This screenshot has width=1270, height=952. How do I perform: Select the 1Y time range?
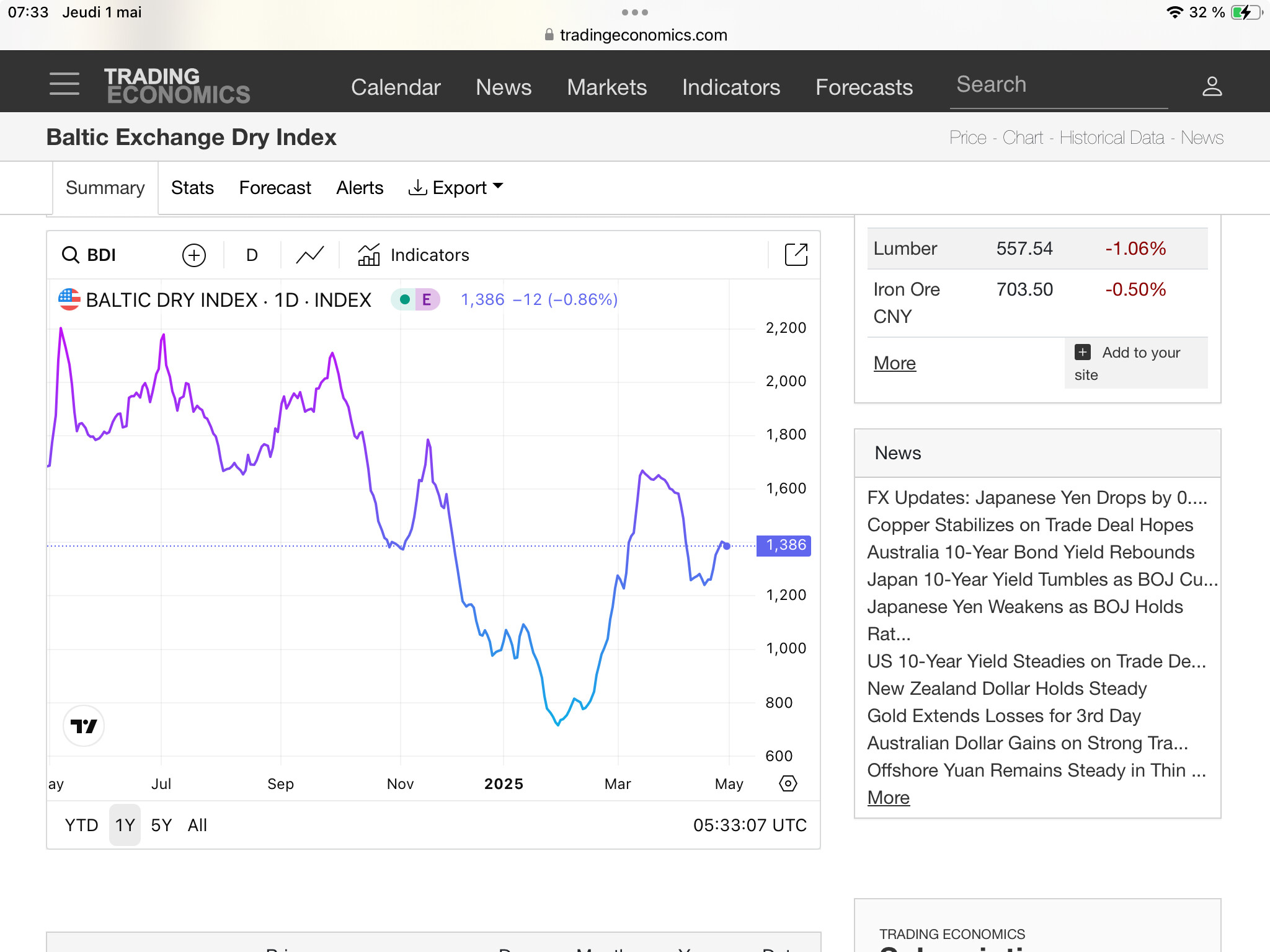(x=125, y=825)
